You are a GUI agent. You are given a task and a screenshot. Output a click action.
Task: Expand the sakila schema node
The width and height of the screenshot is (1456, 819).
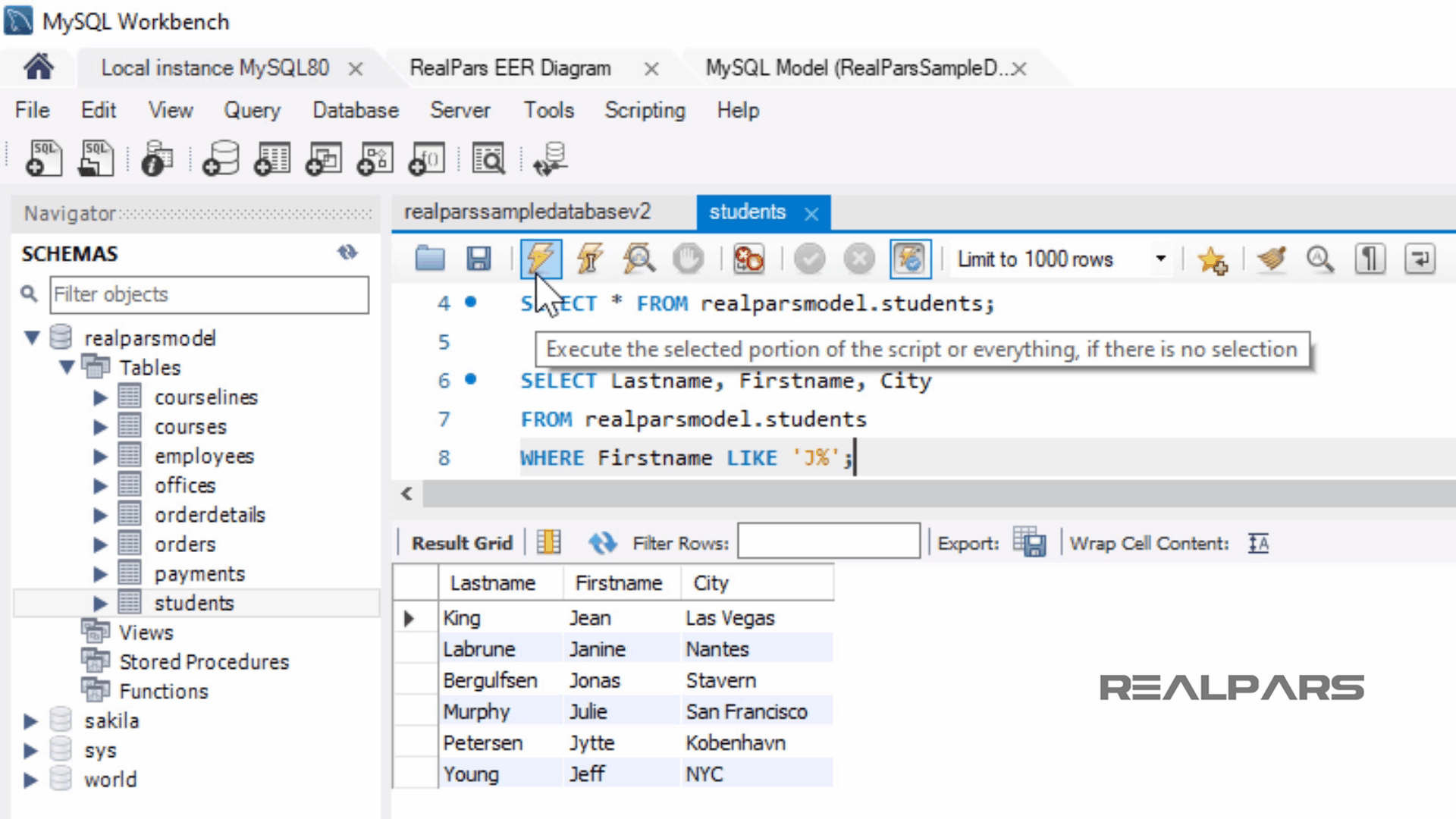30,720
